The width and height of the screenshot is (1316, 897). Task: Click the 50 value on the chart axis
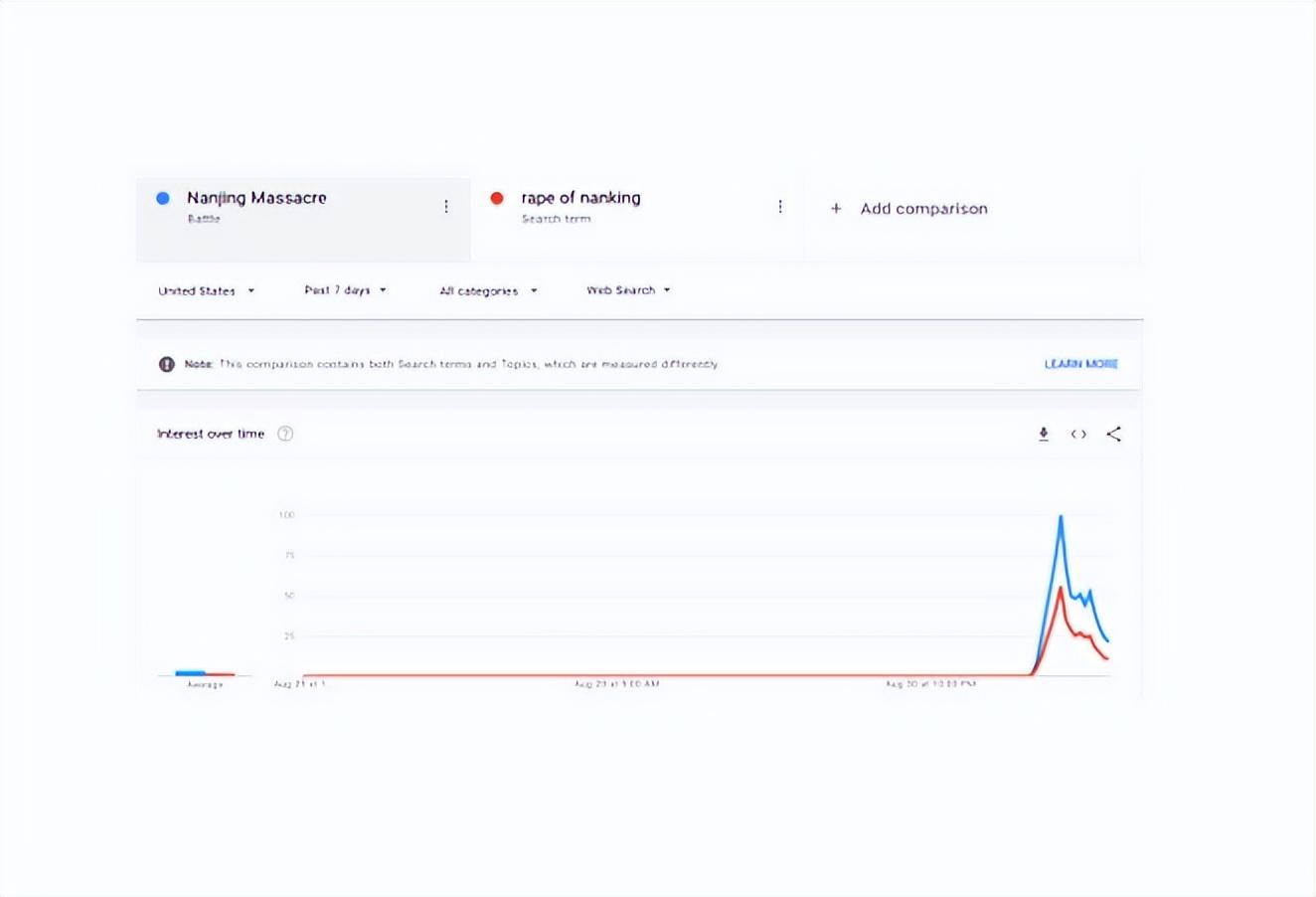point(289,596)
